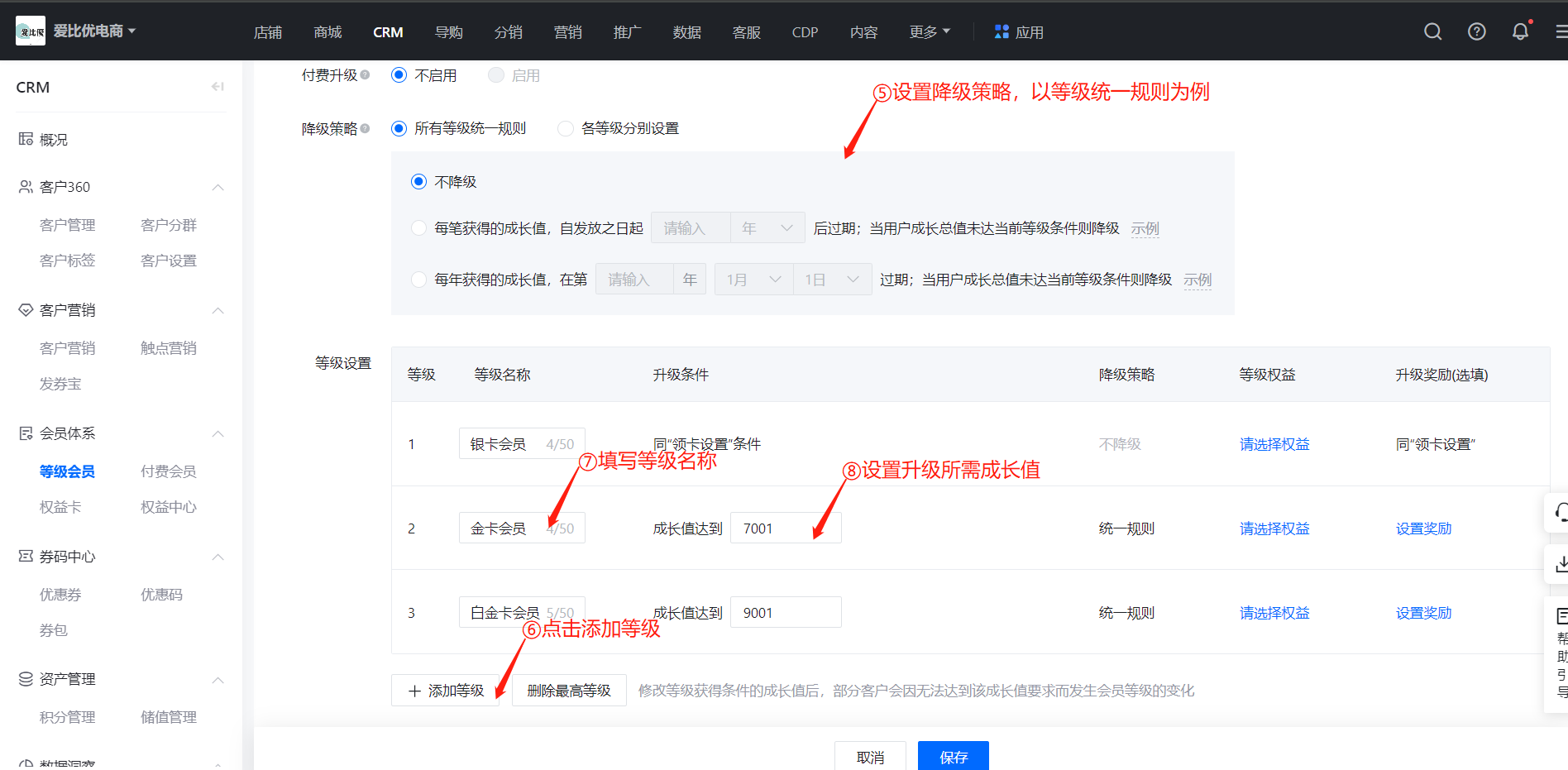Collapse the 客户360 sidebar section

tap(218, 187)
